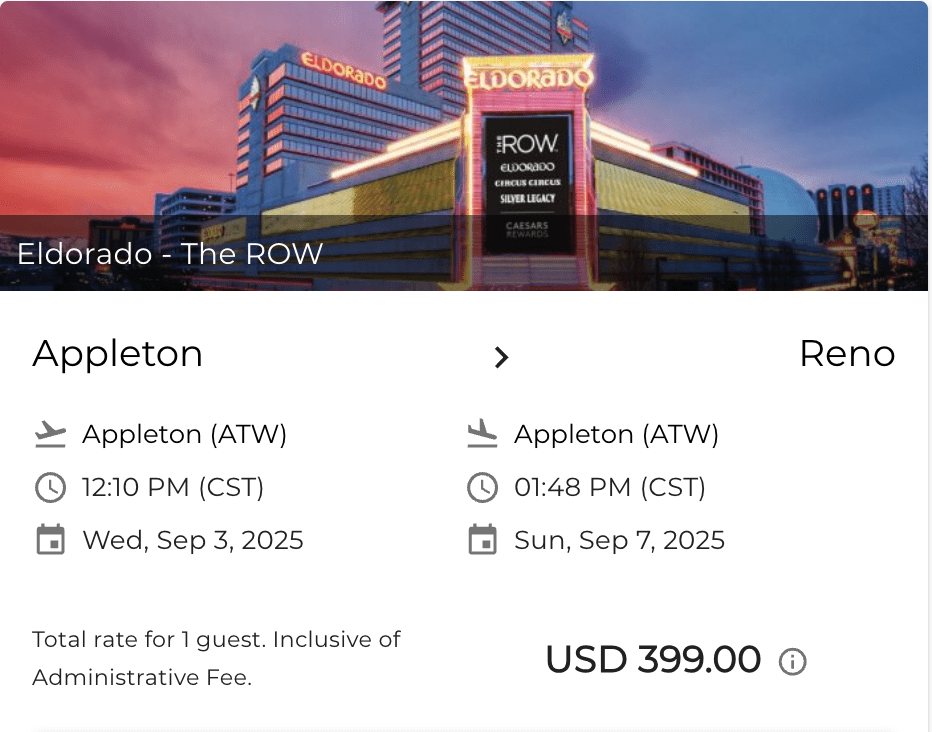932x732 pixels.
Task: Click the Sun, Sep 7, 2025 date
Action: [x=620, y=541]
